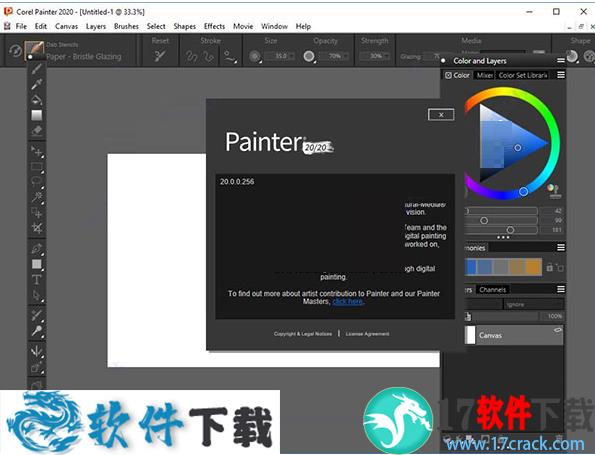Select the Rectangular Shape tool
Image resolution: width=595 pixels, height=455 pixels.
(36, 264)
